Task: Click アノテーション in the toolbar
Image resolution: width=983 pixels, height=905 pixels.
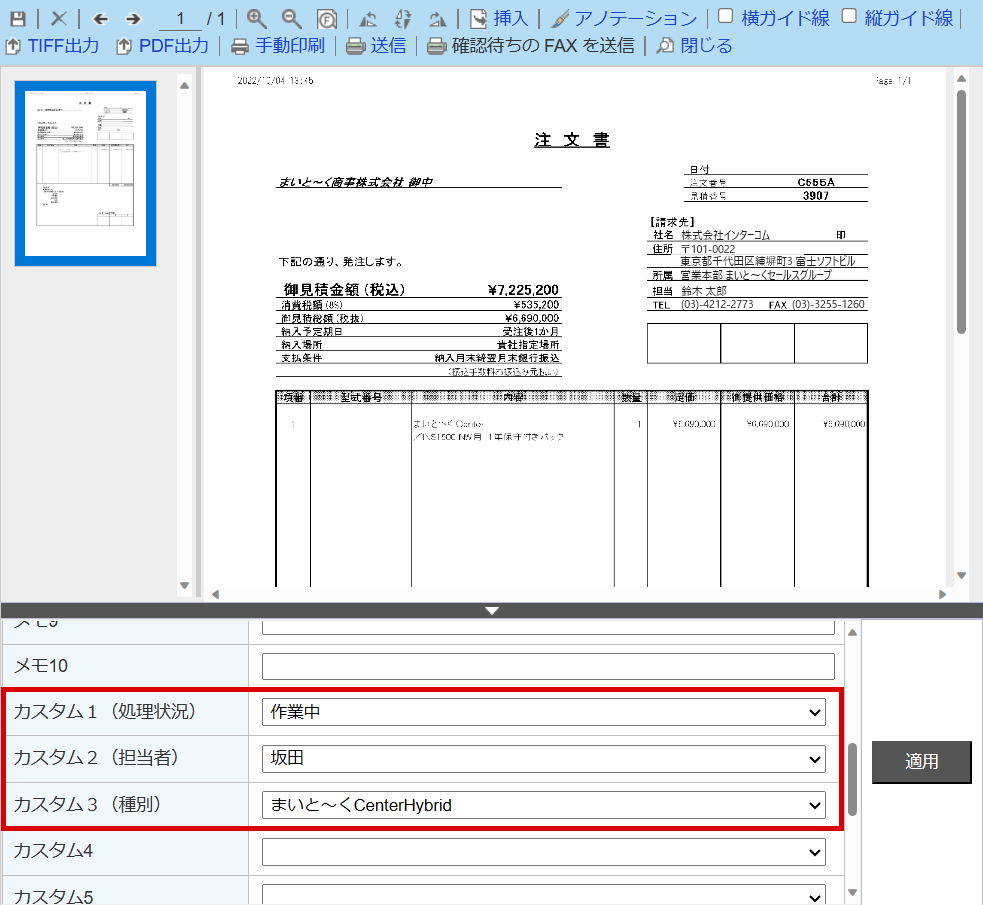Action: [x=624, y=19]
